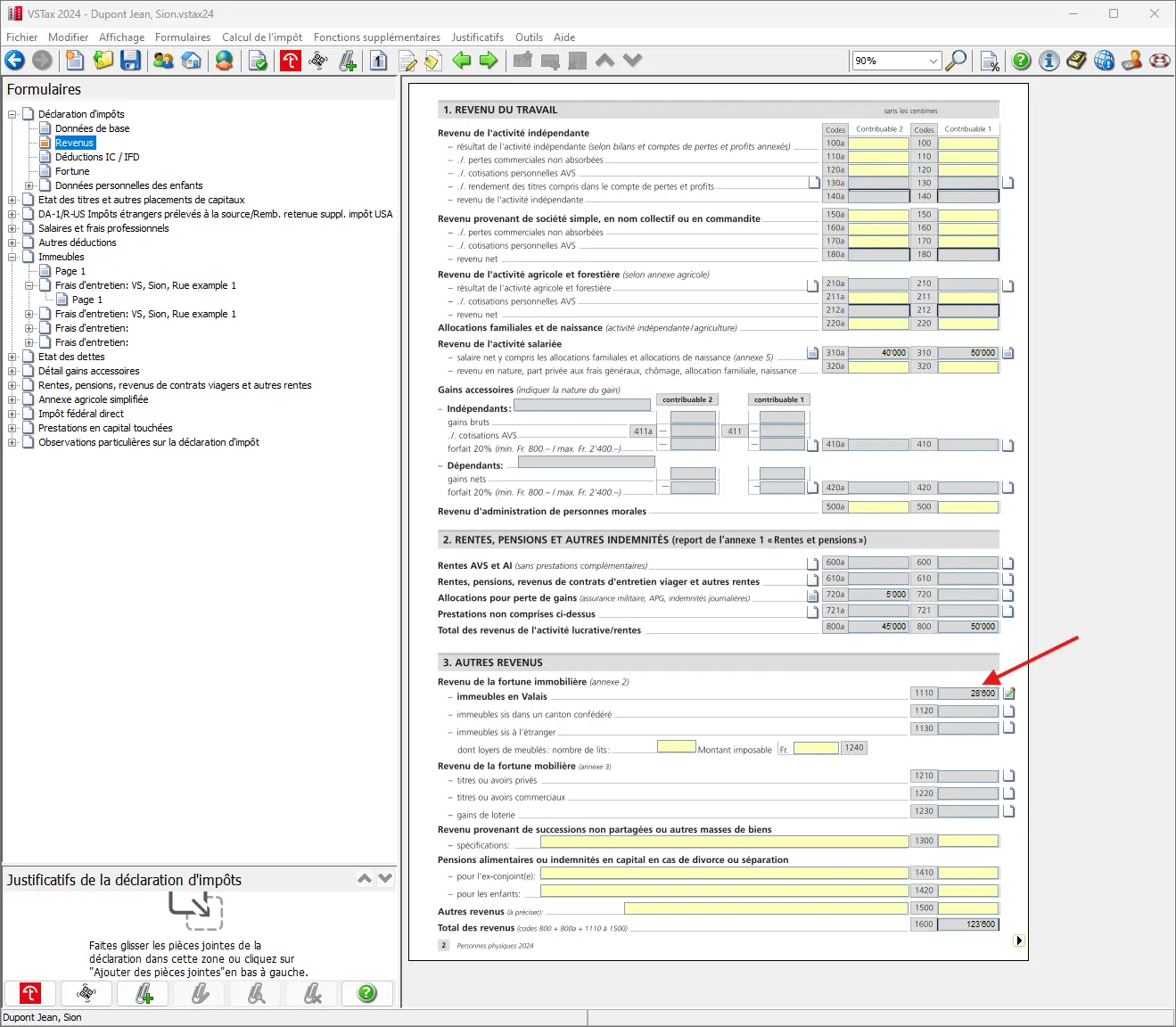
Task: Select Fortune form in the tree
Action: click(x=72, y=171)
